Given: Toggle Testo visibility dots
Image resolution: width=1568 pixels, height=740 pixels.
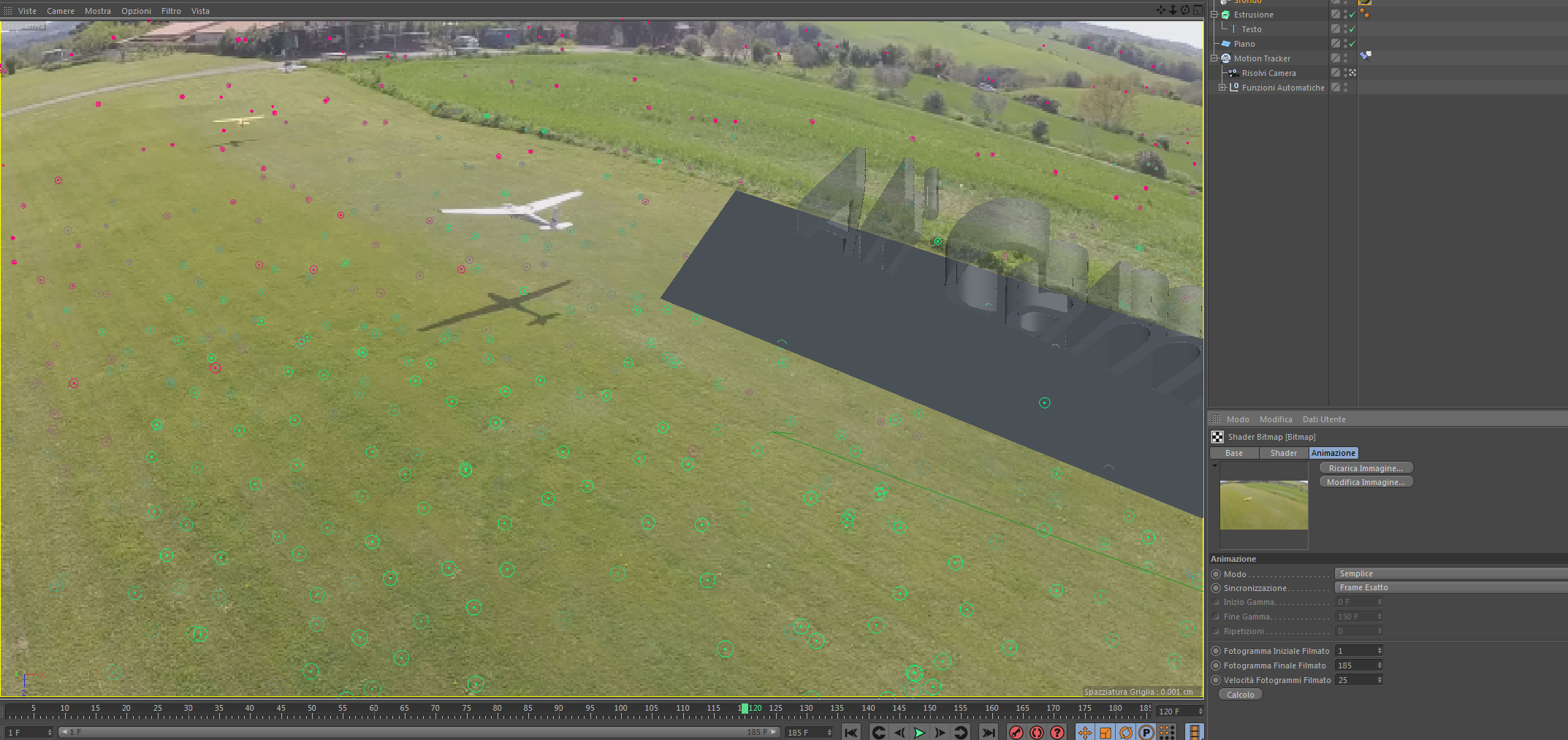Looking at the screenshot, I should (1345, 29).
